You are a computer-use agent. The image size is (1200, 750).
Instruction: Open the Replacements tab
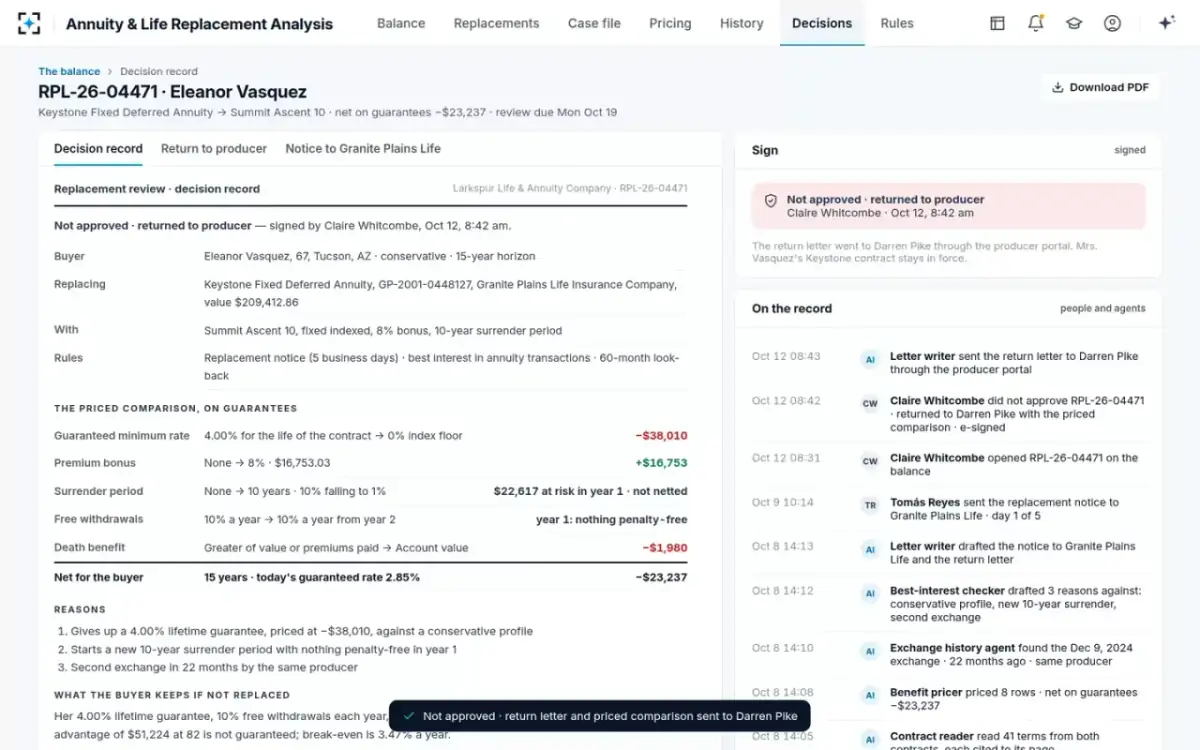tap(496, 23)
